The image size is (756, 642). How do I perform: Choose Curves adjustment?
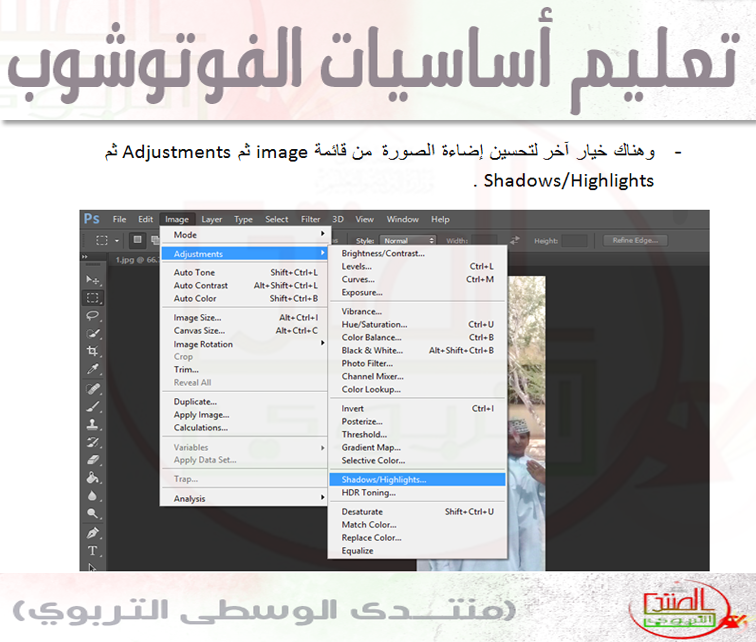click(418, 279)
